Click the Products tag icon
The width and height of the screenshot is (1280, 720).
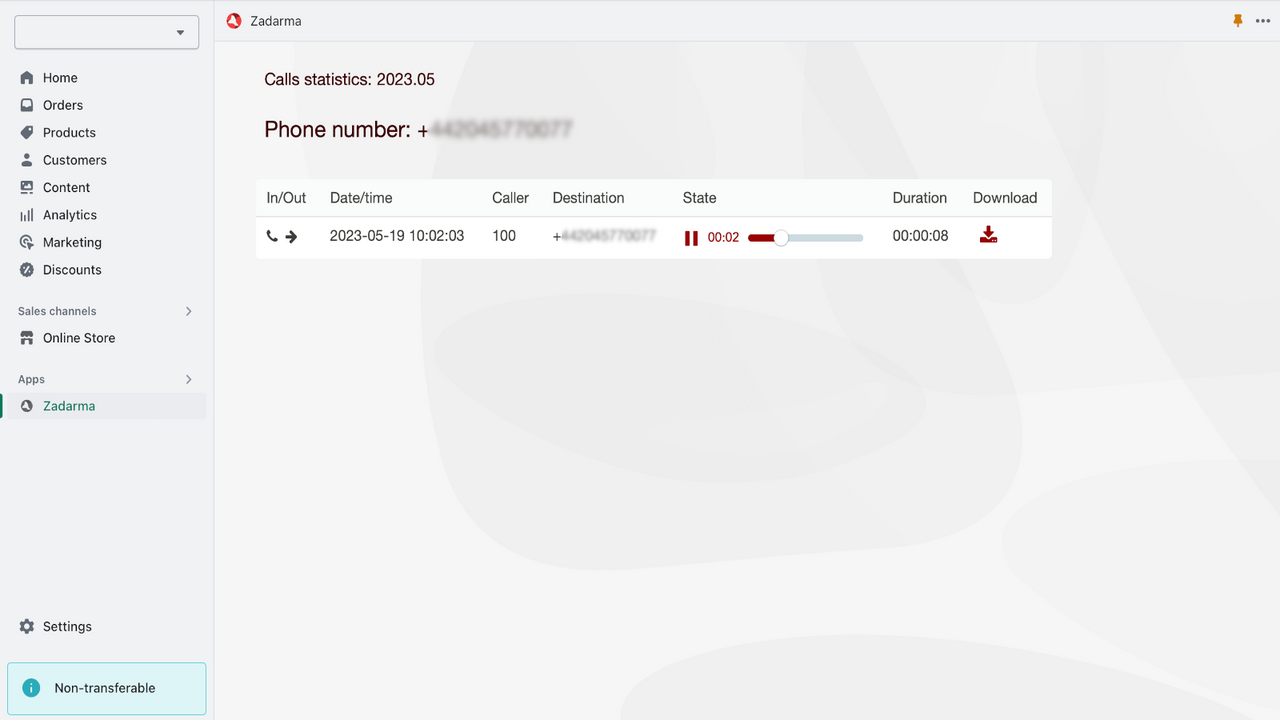(27, 133)
